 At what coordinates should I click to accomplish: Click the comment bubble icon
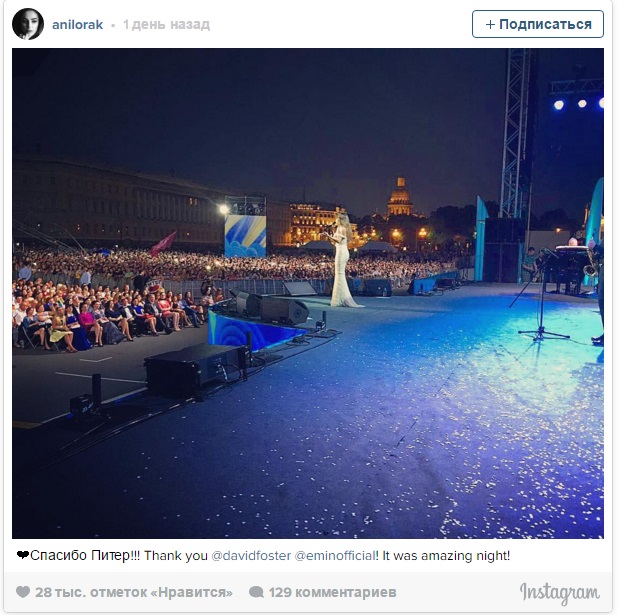[256, 592]
